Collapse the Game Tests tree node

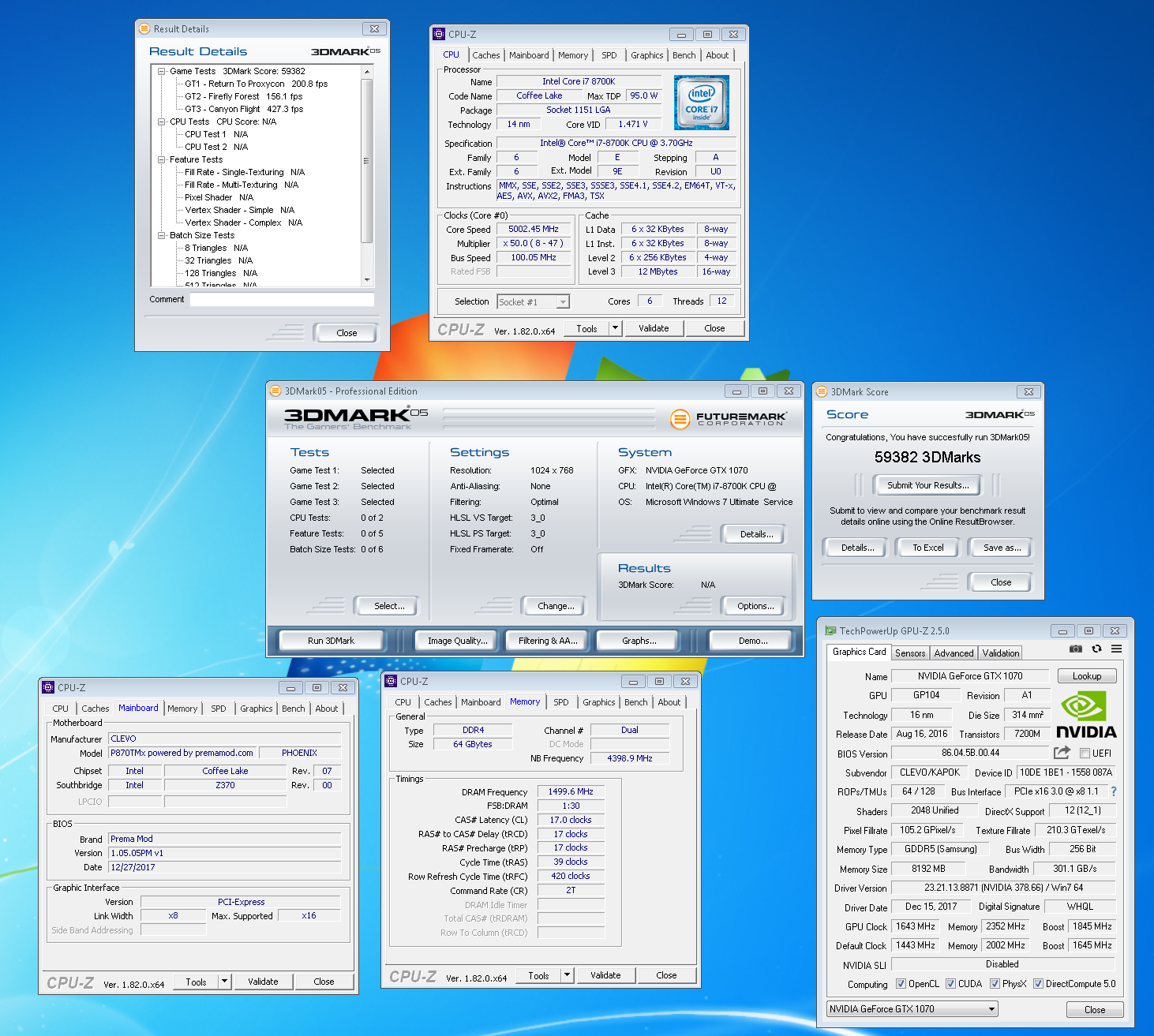coord(161,71)
